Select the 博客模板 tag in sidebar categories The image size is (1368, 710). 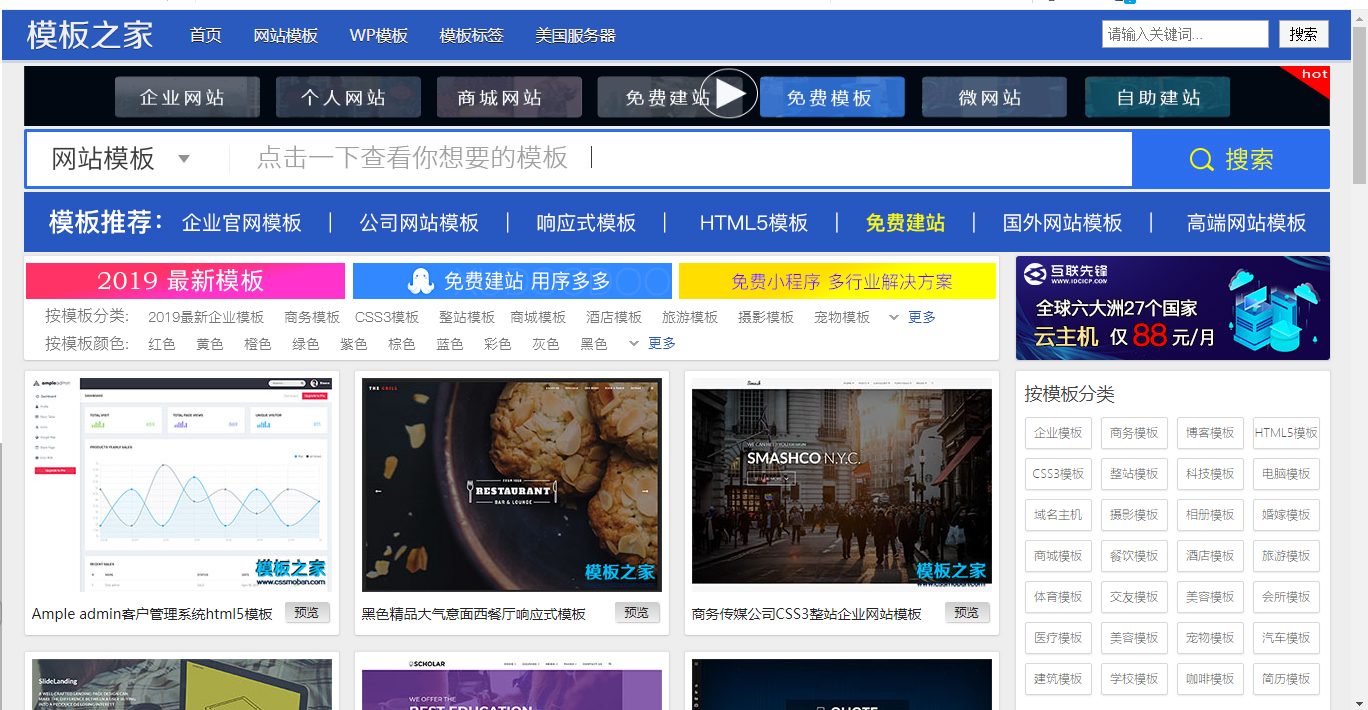[x=1210, y=433]
